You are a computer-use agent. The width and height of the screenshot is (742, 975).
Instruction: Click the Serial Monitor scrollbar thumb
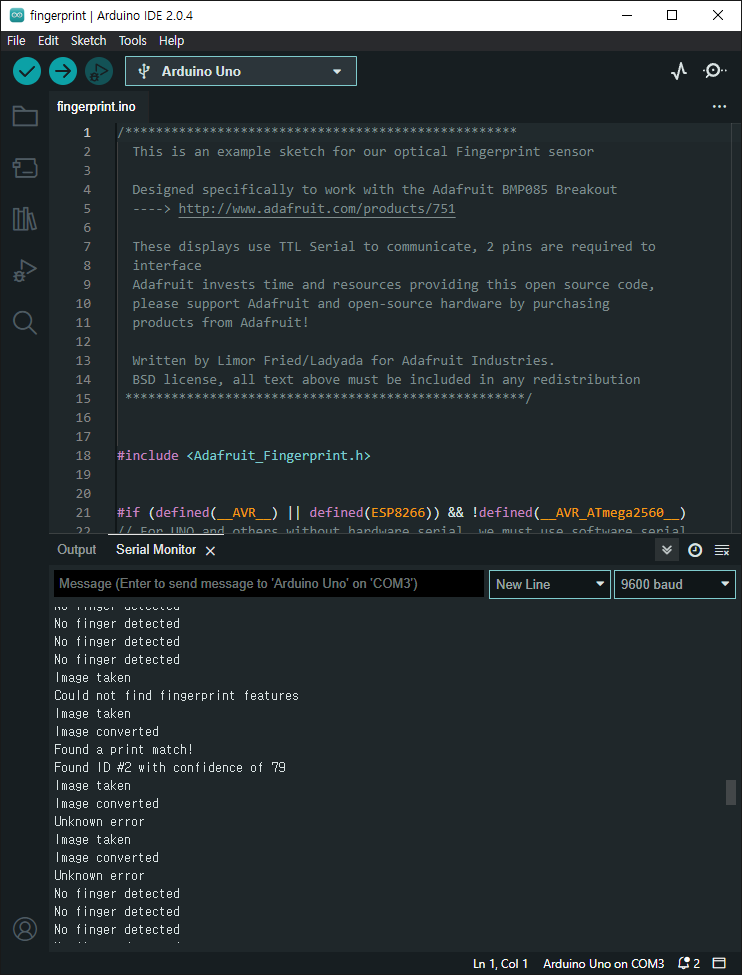(731, 793)
